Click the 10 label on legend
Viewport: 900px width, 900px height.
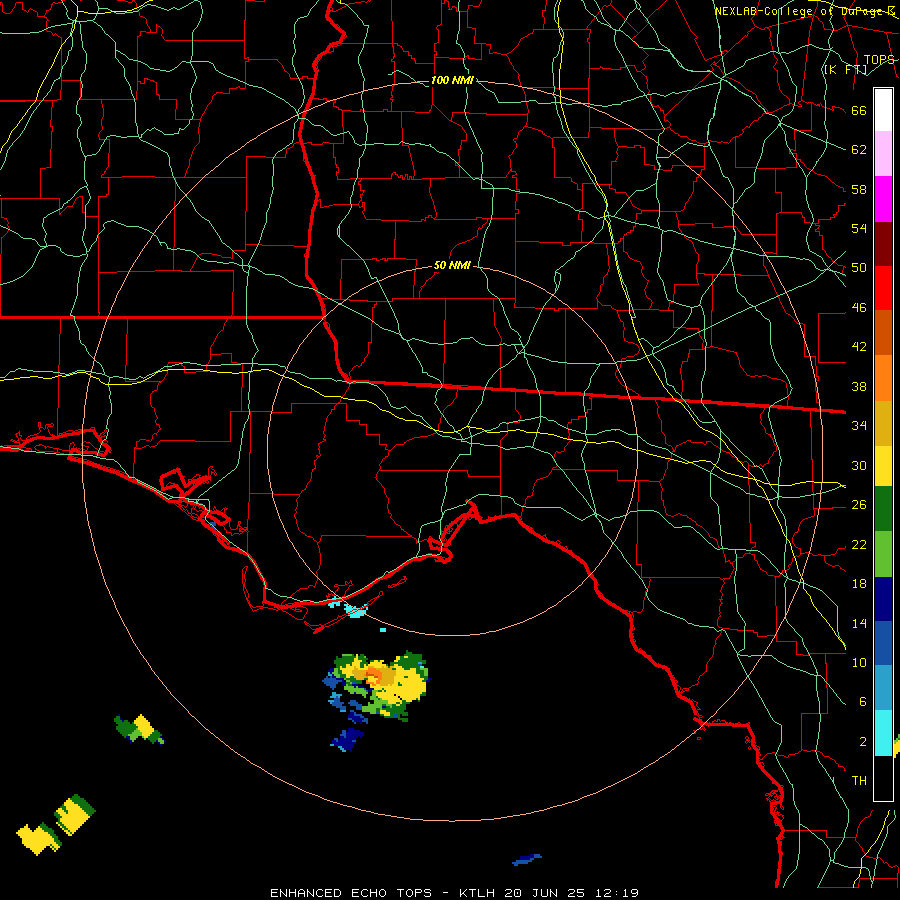(x=859, y=662)
